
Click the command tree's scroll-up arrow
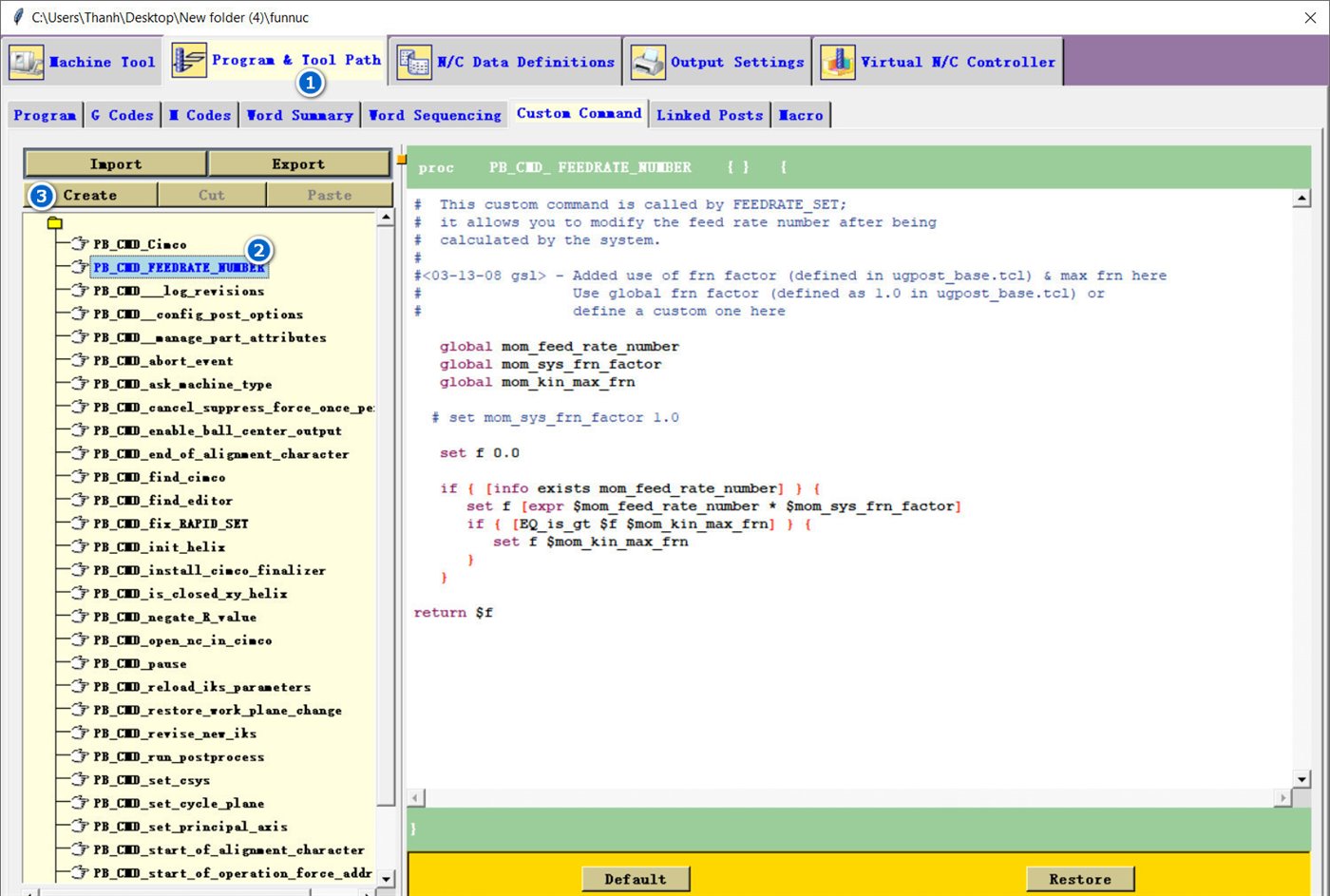pyautogui.click(x=386, y=218)
